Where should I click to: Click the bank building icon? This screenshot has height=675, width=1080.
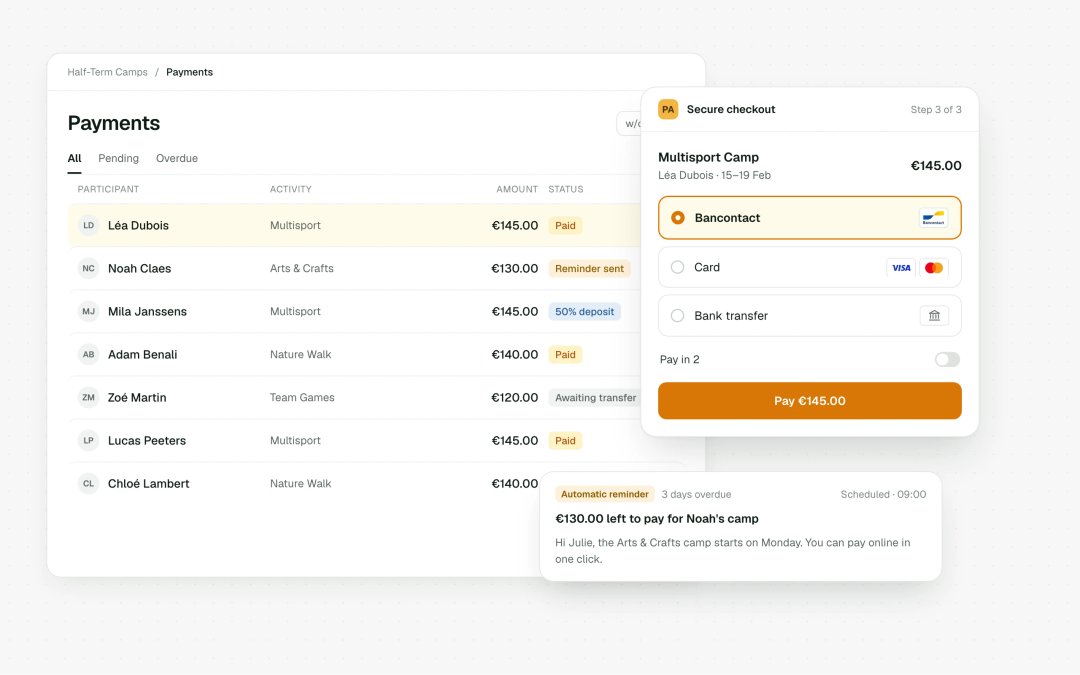point(934,315)
